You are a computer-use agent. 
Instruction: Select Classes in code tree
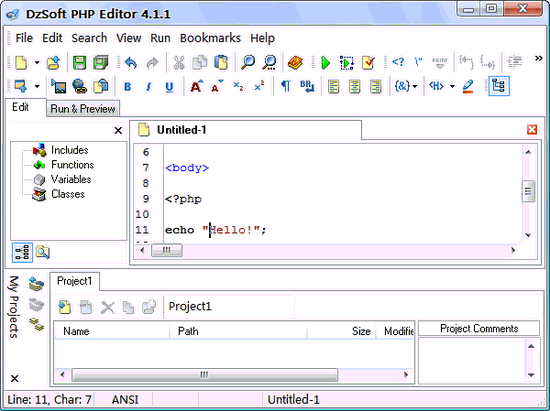point(68,194)
